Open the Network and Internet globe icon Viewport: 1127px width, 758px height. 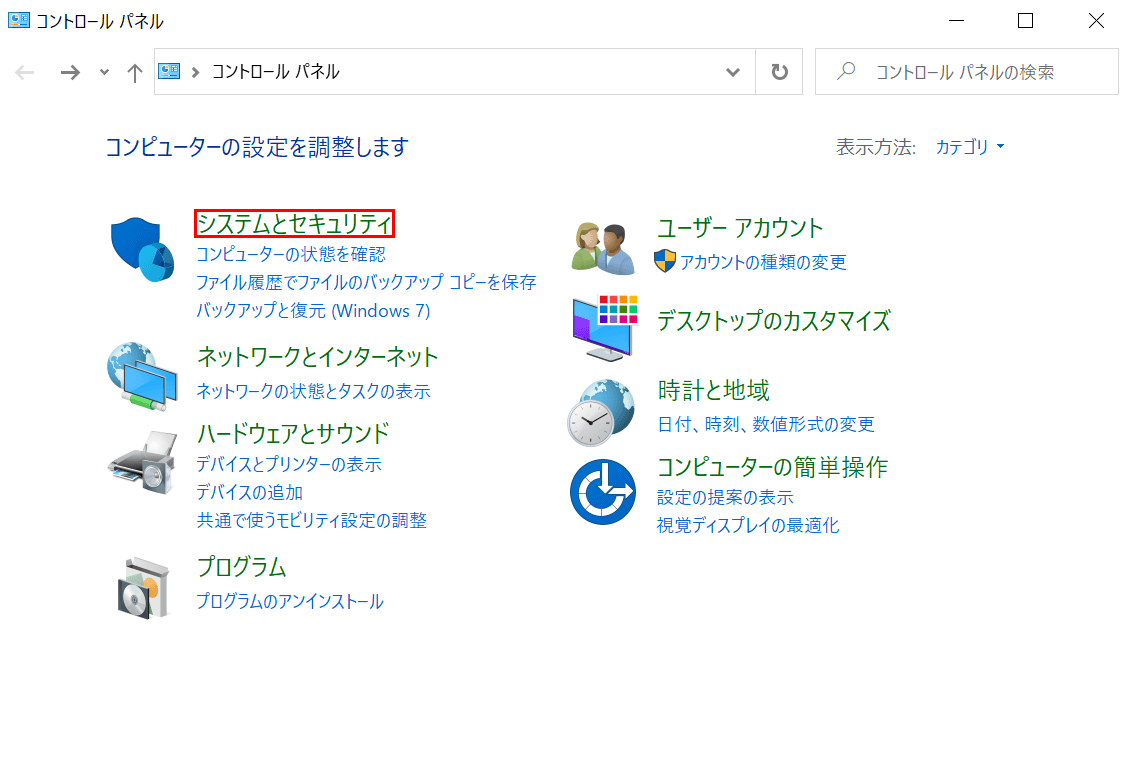[x=142, y=376]
